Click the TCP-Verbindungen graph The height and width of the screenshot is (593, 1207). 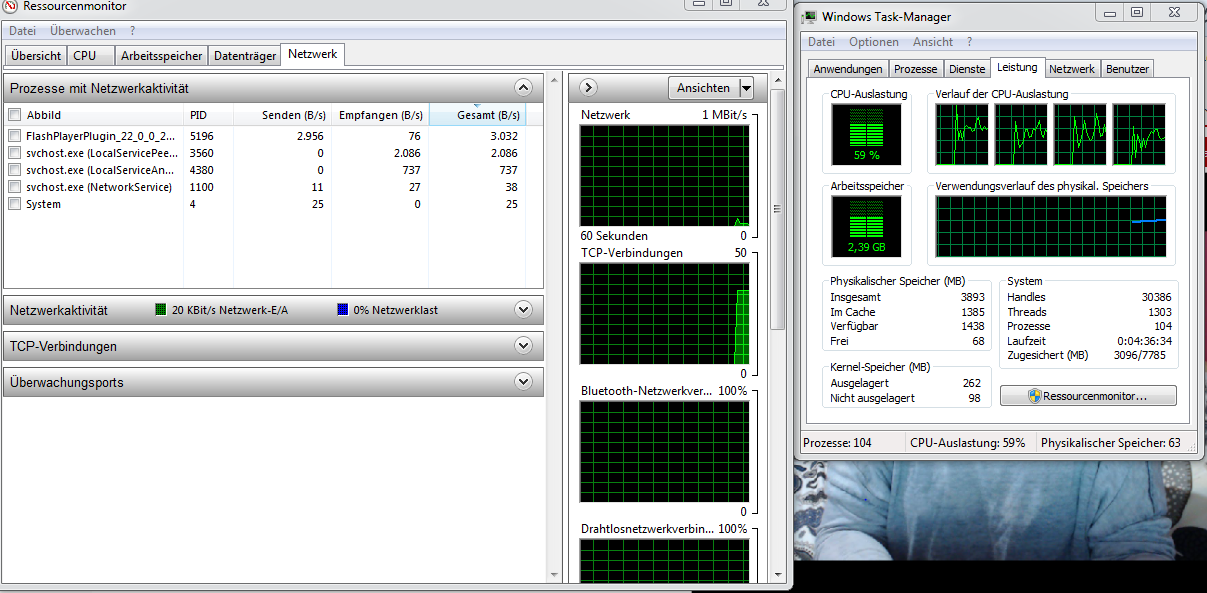[x=664, y=314]
